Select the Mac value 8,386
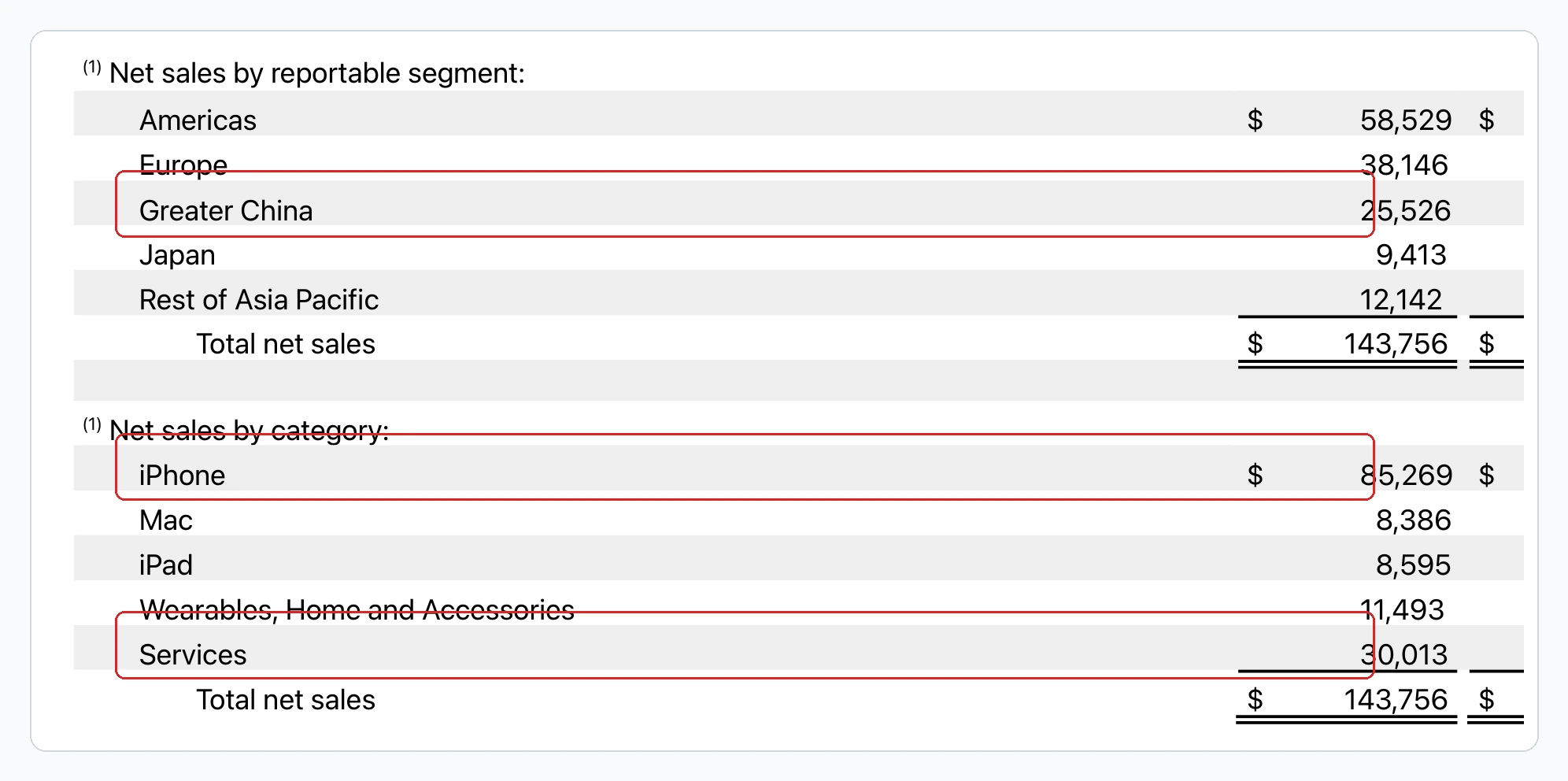 pyautogui.click(x=1413, y=520)
